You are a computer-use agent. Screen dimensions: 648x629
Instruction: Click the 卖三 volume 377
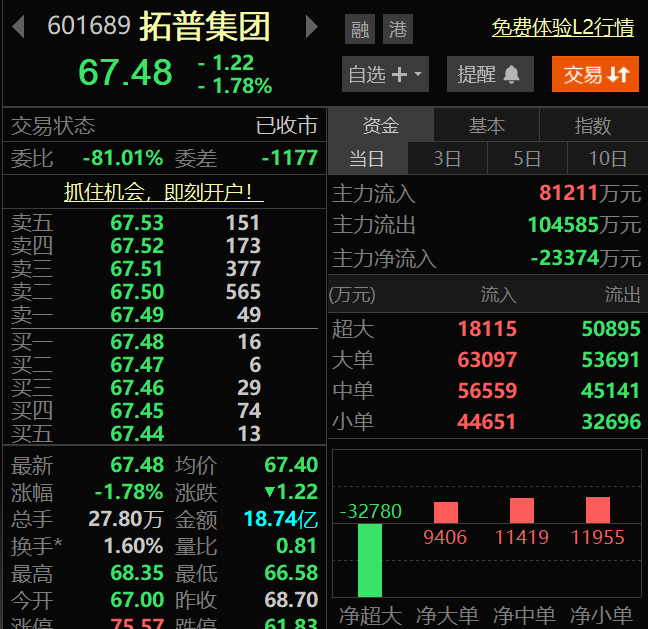click(x=243, y=269)
